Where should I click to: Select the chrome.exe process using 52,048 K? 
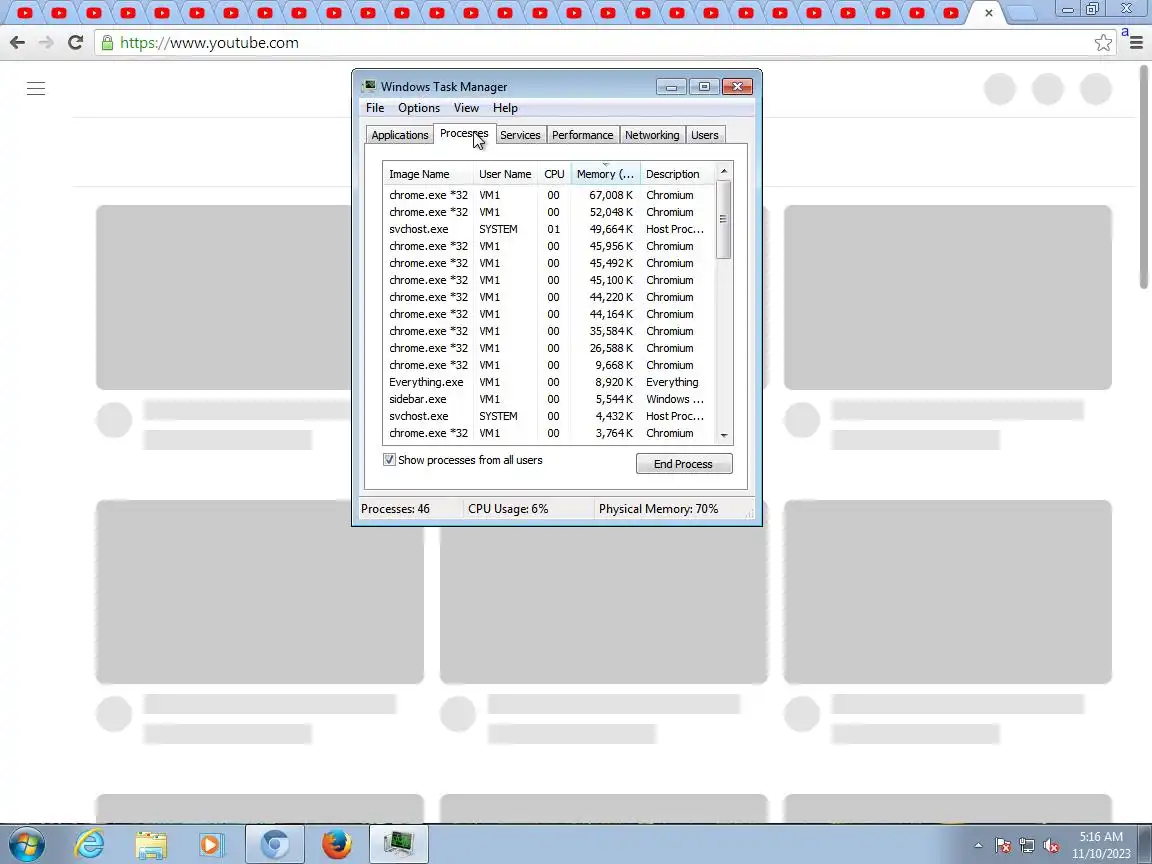point(549,212)
